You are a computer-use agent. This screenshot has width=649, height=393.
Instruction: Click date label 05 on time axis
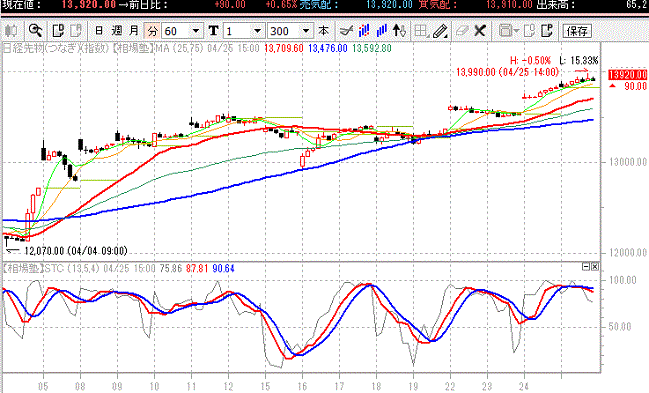point(43,387)
